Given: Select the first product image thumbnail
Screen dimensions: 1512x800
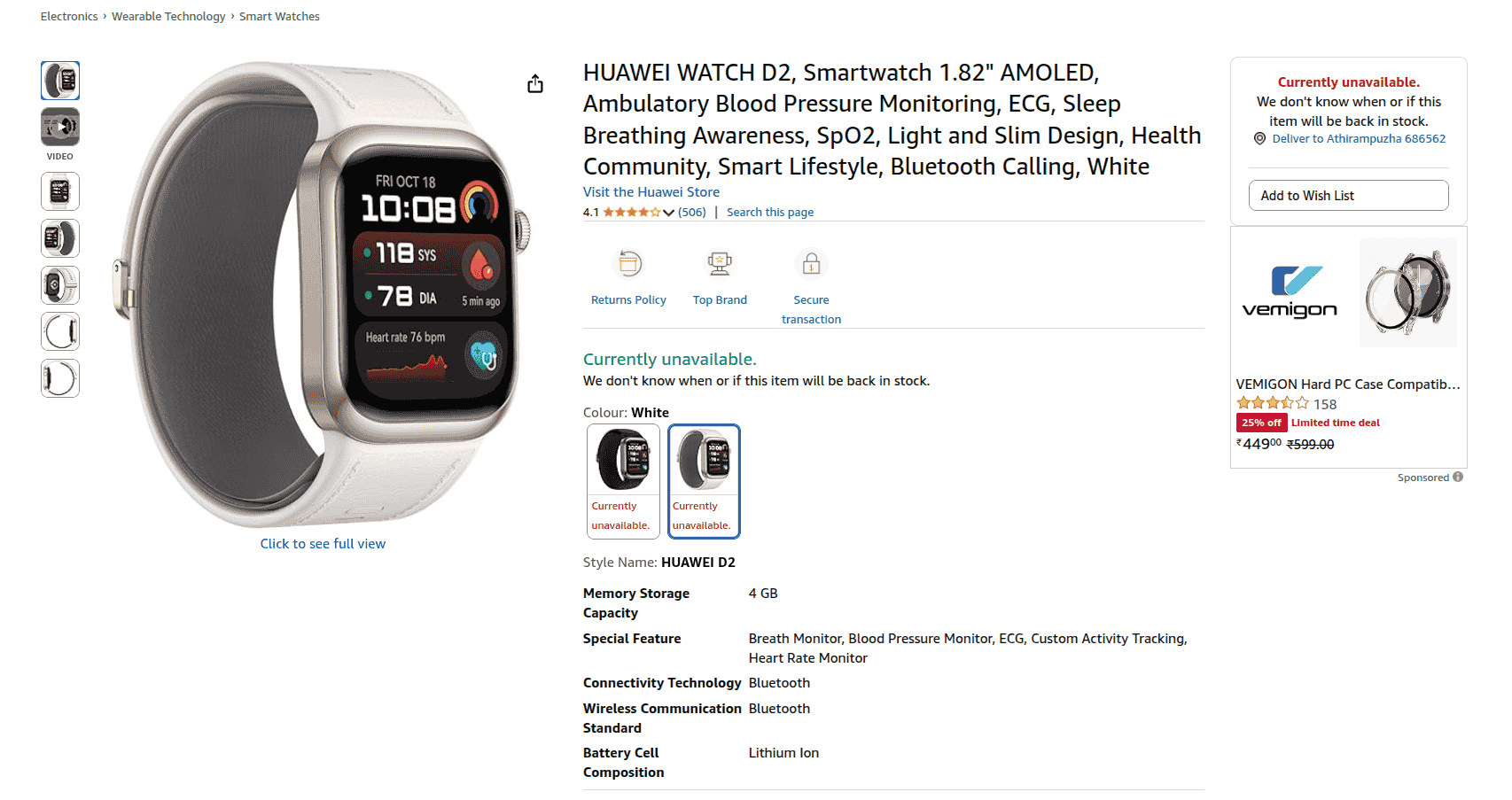Looking at the screenshot, I should click(60, 81).
